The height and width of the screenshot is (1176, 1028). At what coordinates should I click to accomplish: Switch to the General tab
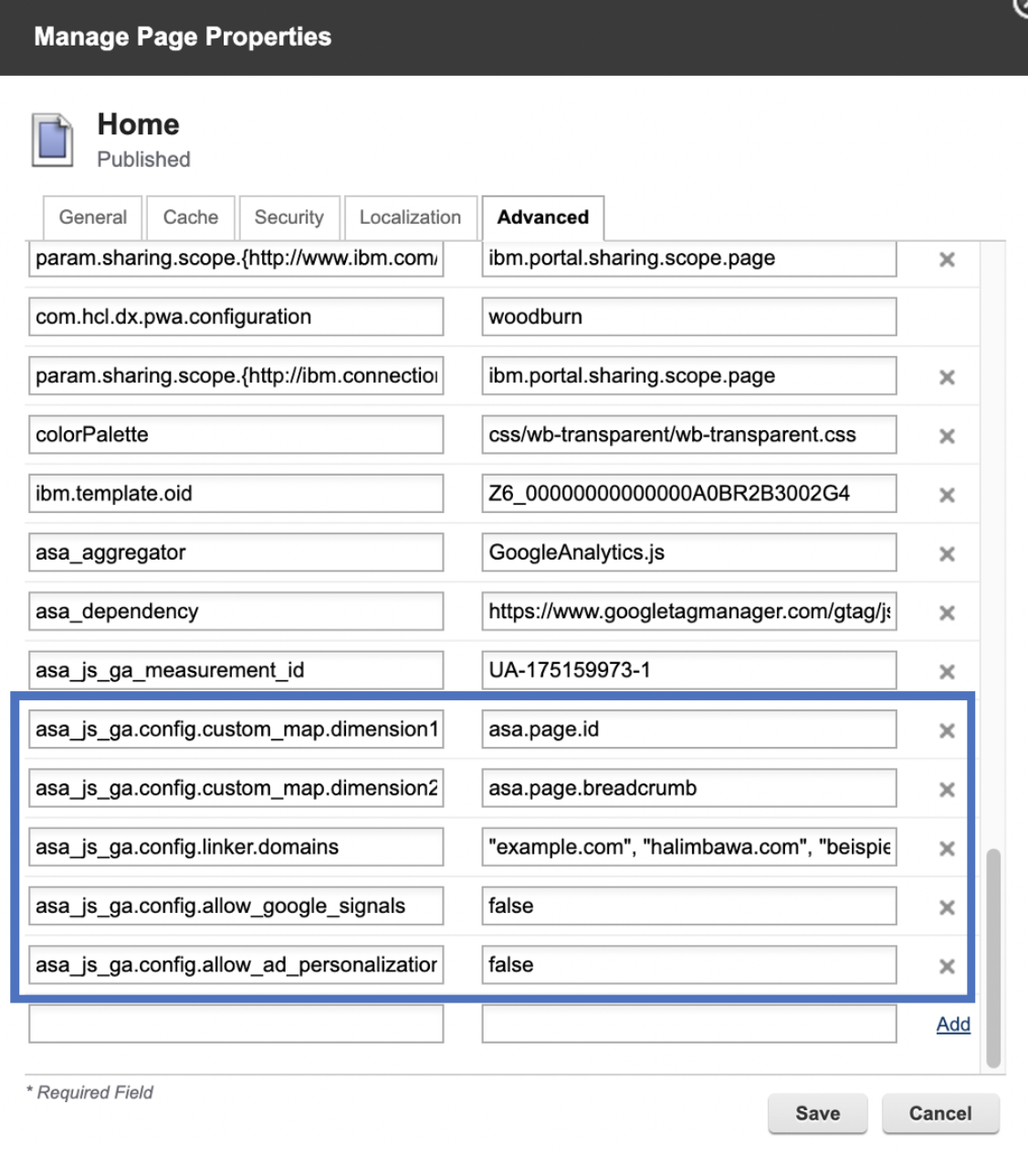(x=91, y=217)
